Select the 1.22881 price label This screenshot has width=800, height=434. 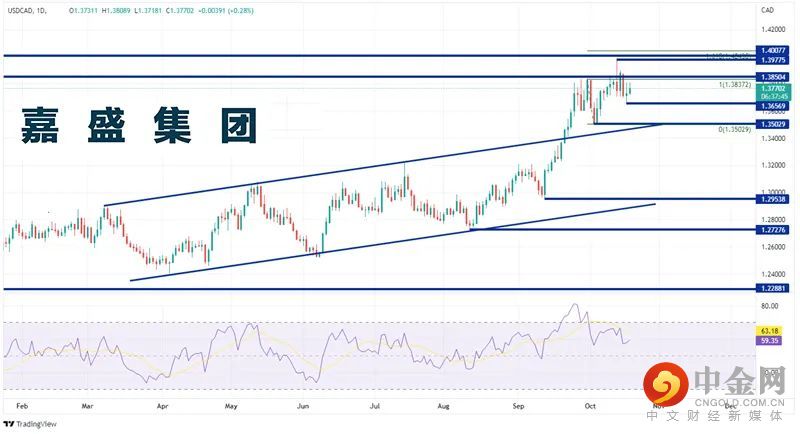773,289
